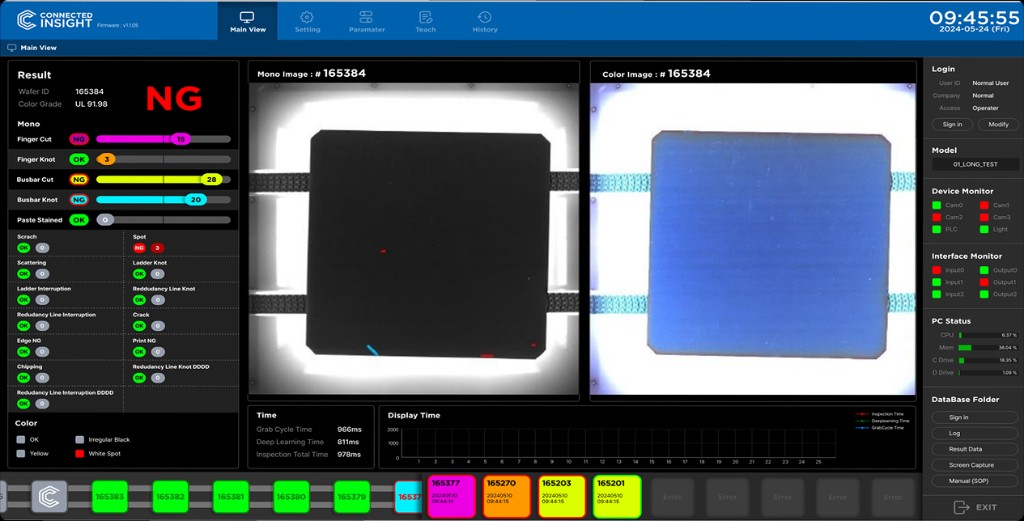Click the Input1 interface indicator
This screenshot has height=521, width=1024.
(936, 282)
